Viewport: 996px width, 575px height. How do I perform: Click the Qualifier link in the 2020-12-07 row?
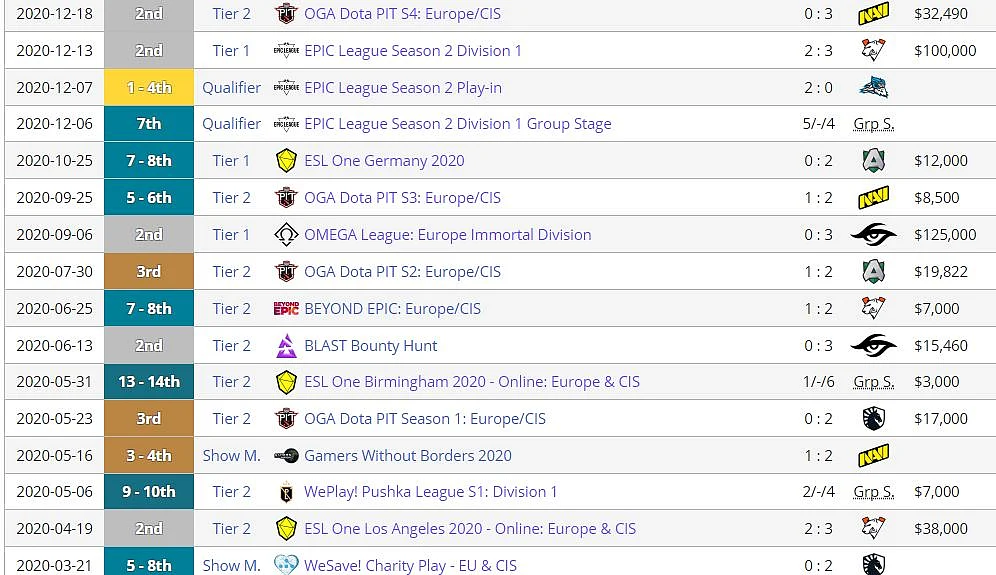point(231,88)
